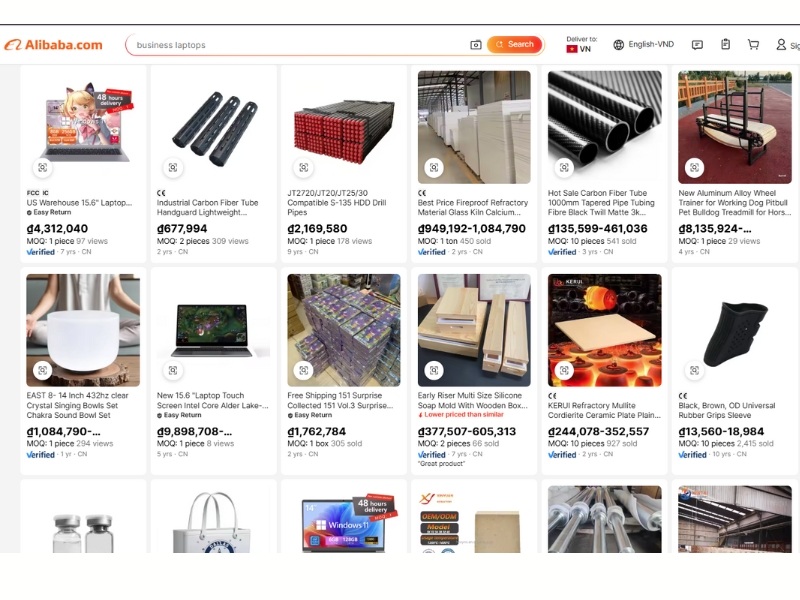Click the orange Search button
The height and width of the screenshot is (600, 800).
515,44
